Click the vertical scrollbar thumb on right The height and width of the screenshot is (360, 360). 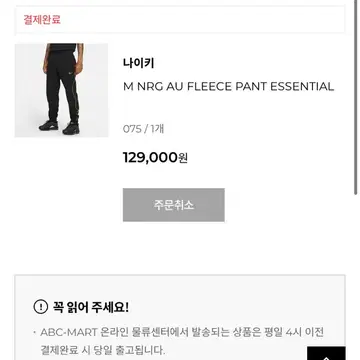356,97
